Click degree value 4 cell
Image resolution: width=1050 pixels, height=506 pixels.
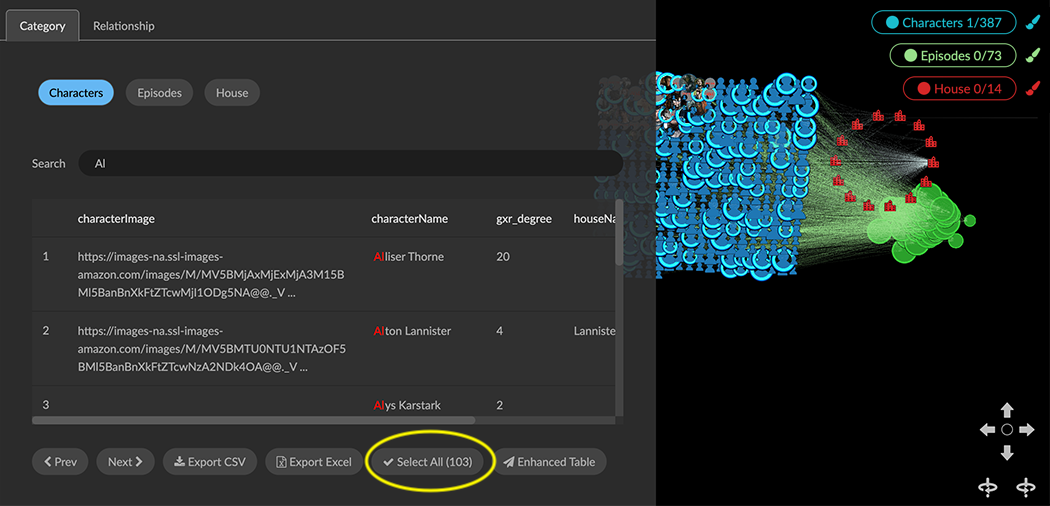(x=500, y=331)
